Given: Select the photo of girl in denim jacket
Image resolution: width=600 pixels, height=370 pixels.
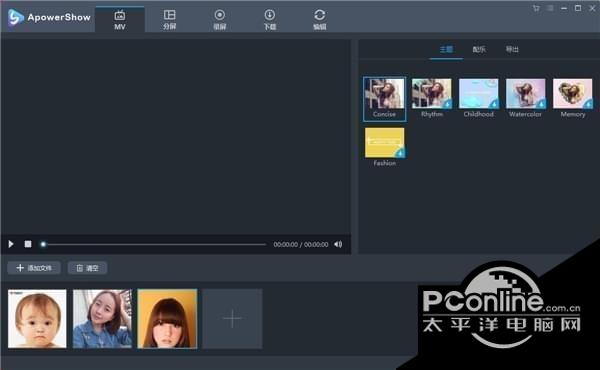Looking at the screenshot, I should (x=102, y=319).
